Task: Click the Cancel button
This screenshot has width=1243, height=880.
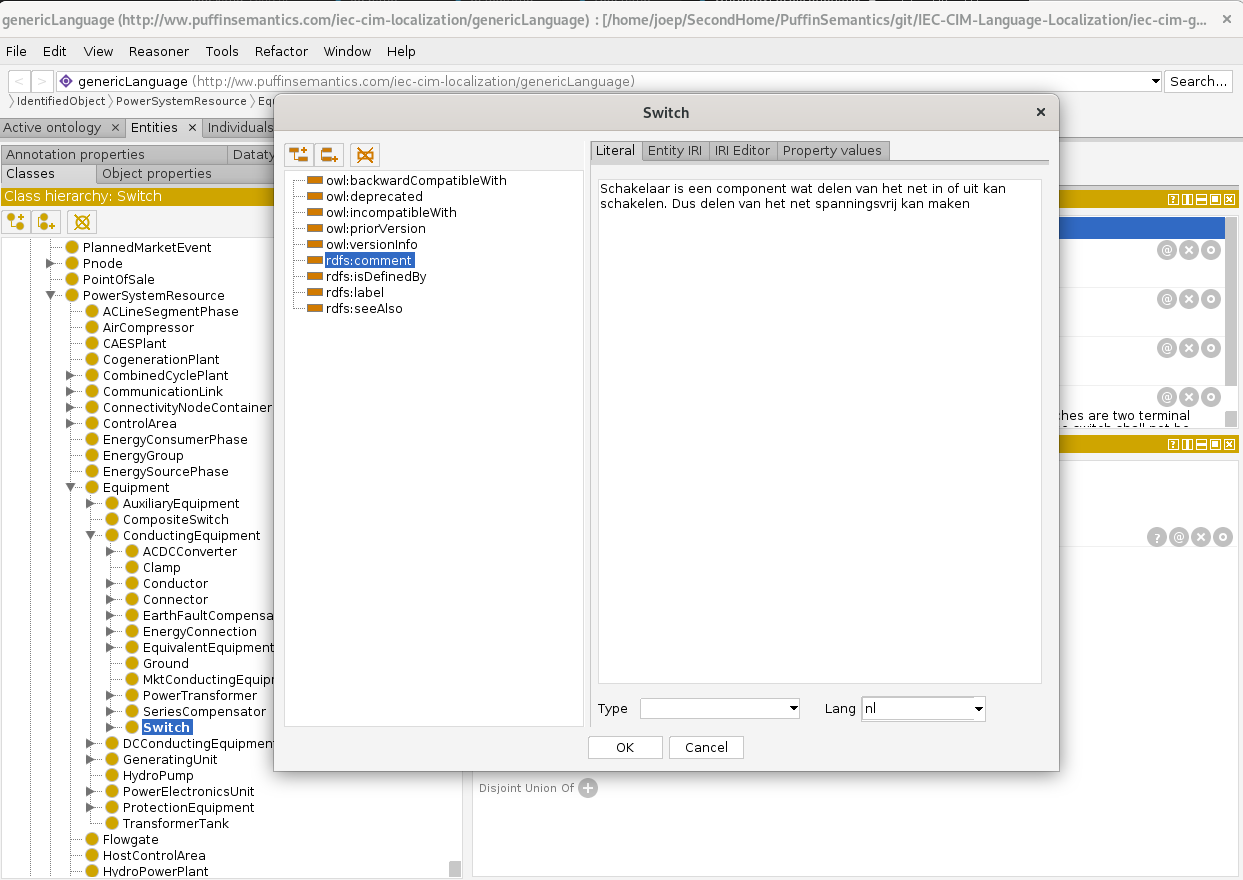Action: (706, 748)
